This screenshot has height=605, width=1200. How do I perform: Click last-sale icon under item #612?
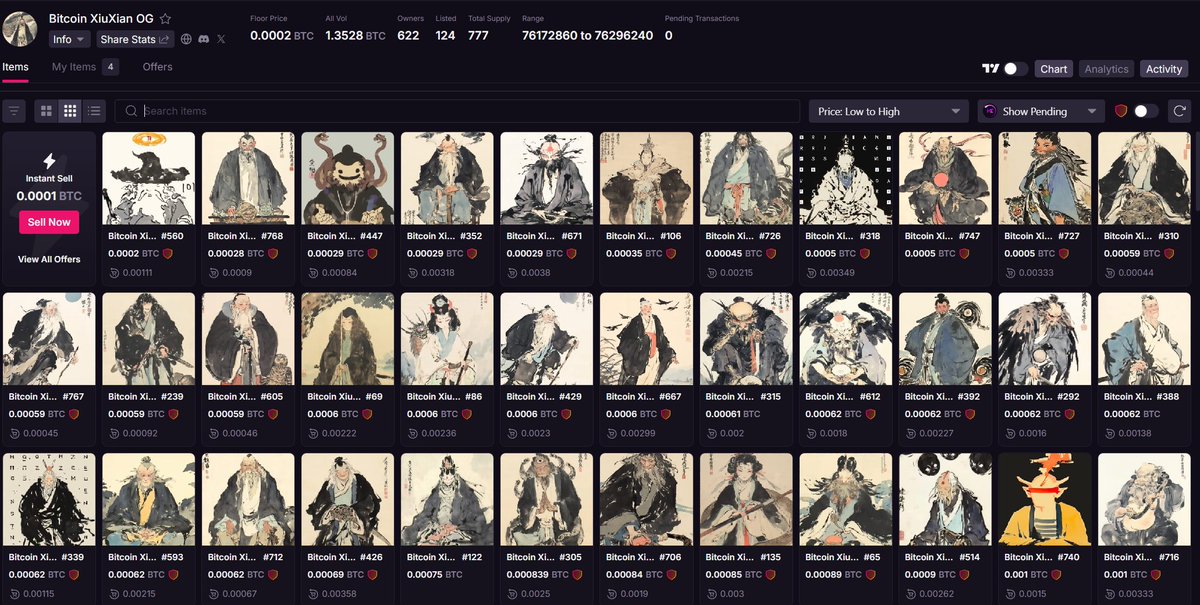click(812, 433)
